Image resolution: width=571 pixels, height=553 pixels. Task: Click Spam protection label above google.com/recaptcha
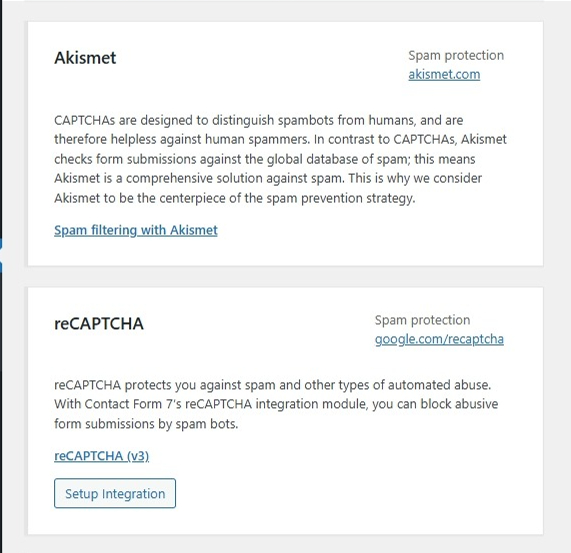click(x=422, y=320)
